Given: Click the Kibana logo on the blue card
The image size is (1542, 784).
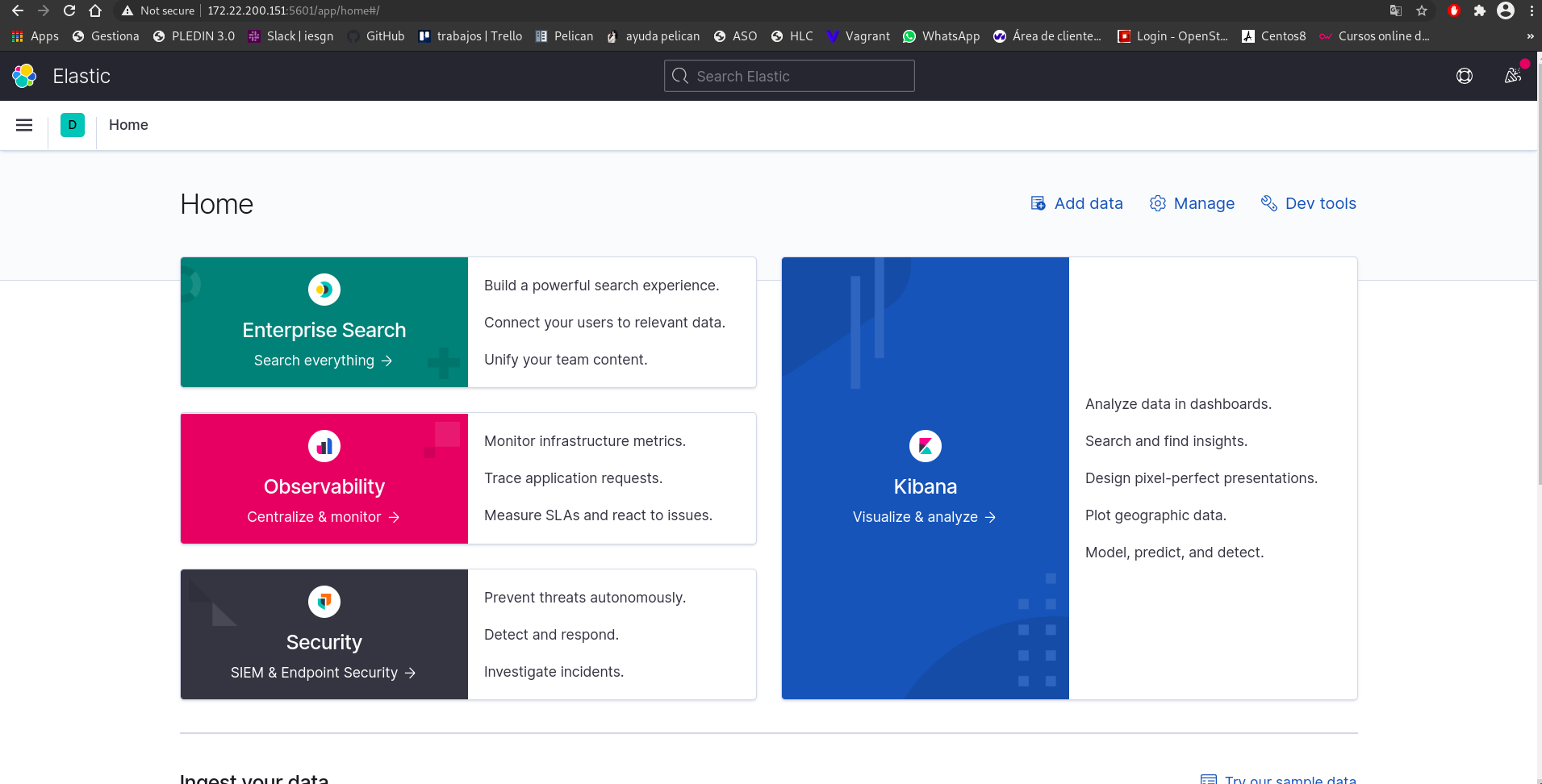Looking at the screenshot, I should (925, 445).
